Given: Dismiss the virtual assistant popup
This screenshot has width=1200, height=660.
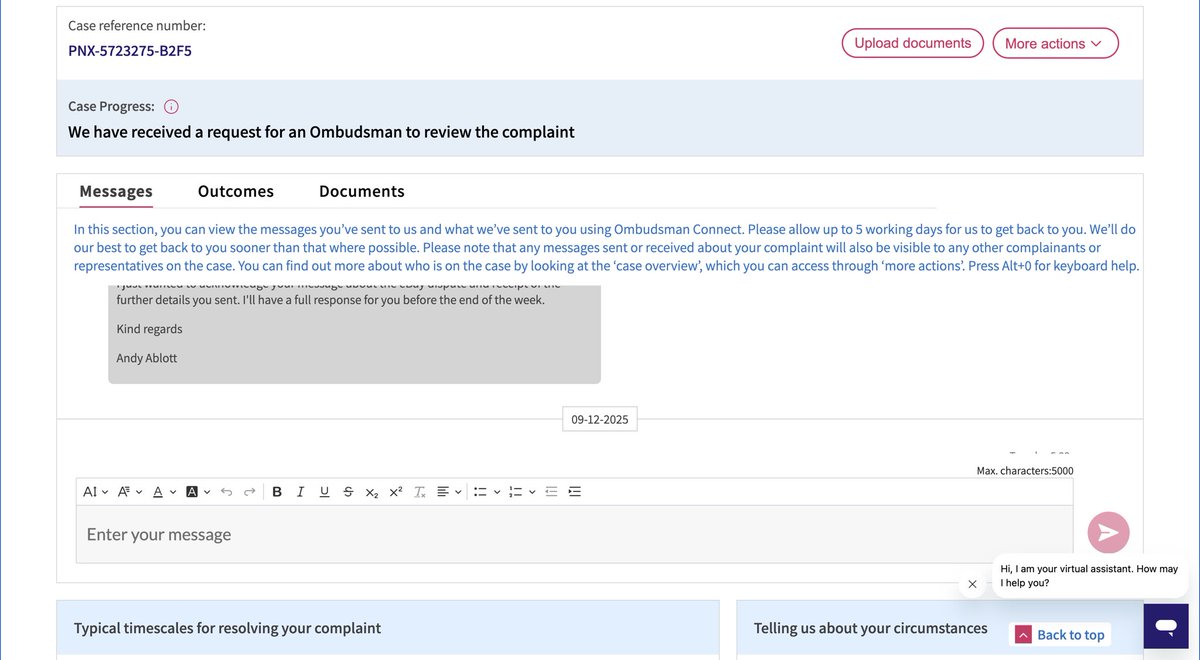Looking at the screenshot, I should 971,584.
